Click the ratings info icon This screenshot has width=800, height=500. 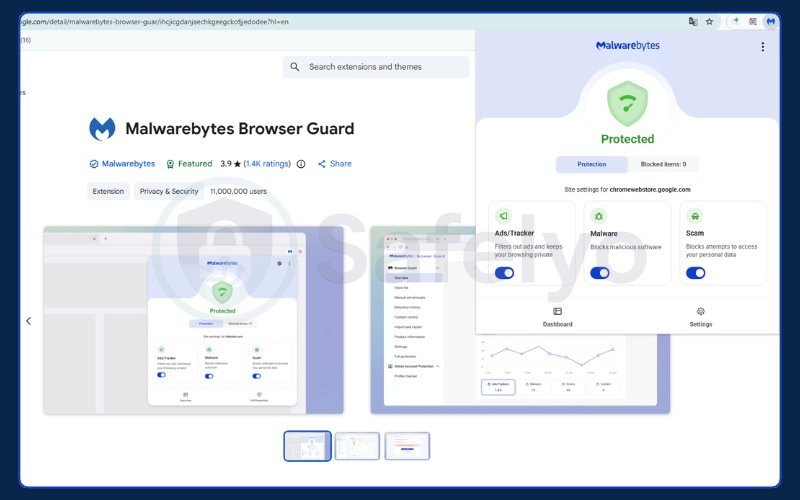pos(301,164)
